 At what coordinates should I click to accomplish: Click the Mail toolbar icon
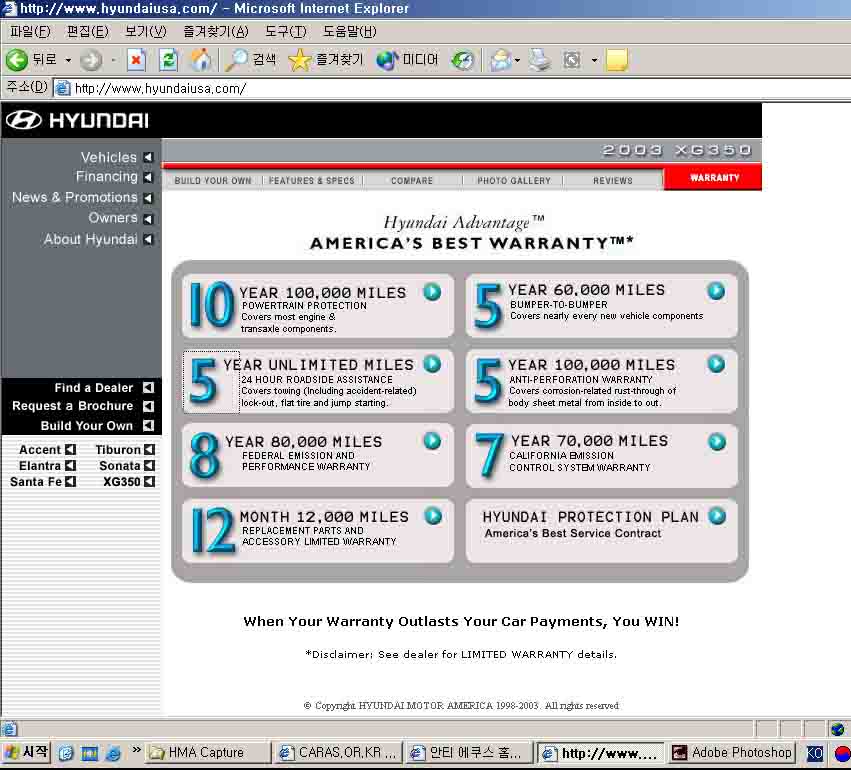click(x=500, y=60)
